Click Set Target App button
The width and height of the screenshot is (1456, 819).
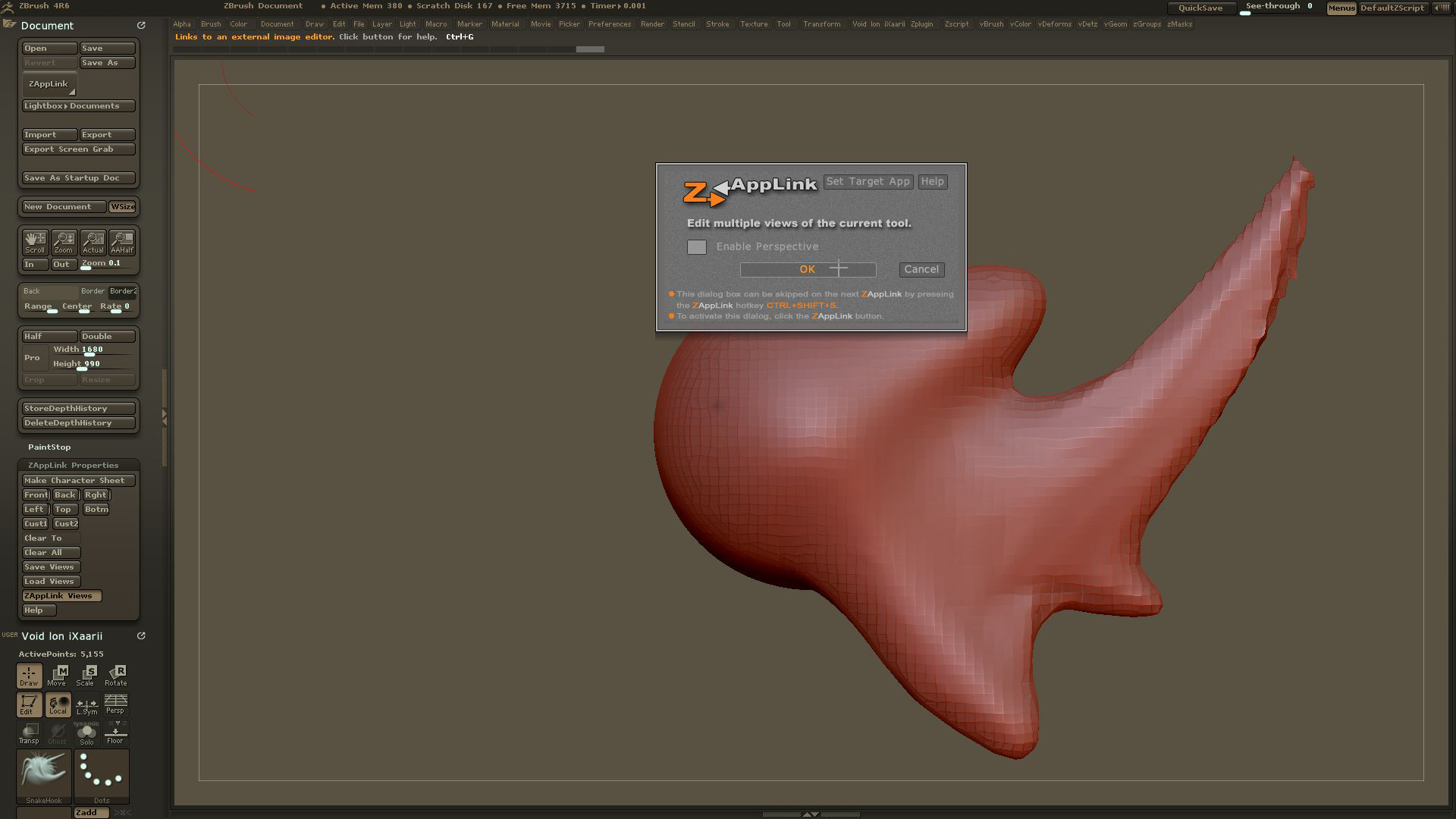[868, 182]
